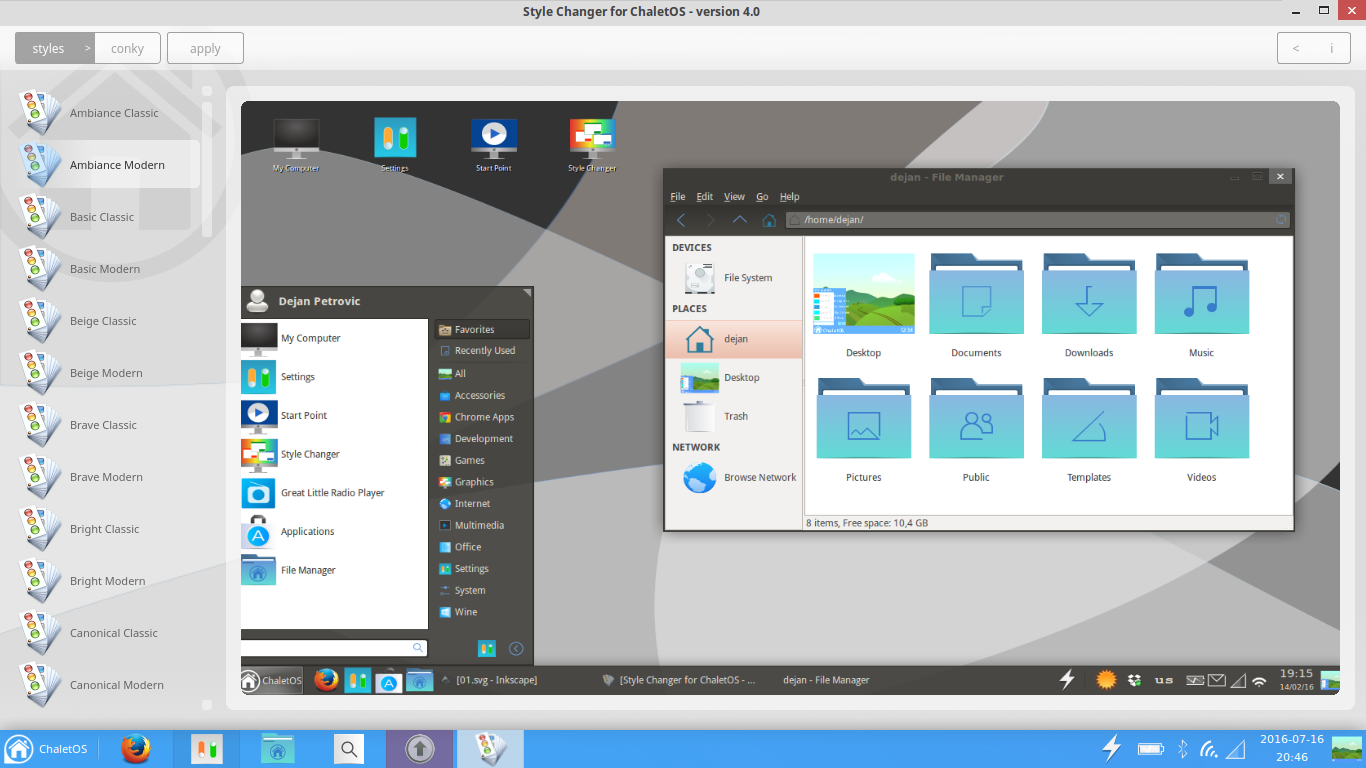
Task: Click the battery tray icon
Action: (1151, 749)
